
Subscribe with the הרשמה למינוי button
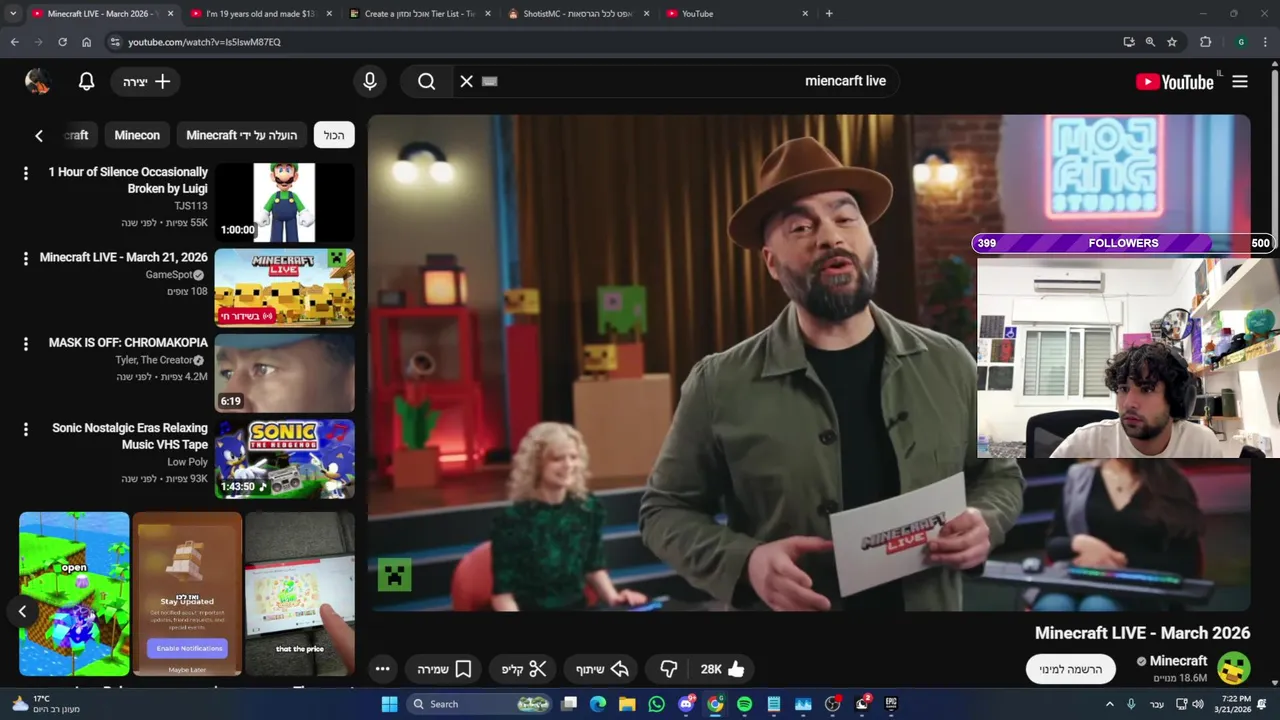point(1070,669)
